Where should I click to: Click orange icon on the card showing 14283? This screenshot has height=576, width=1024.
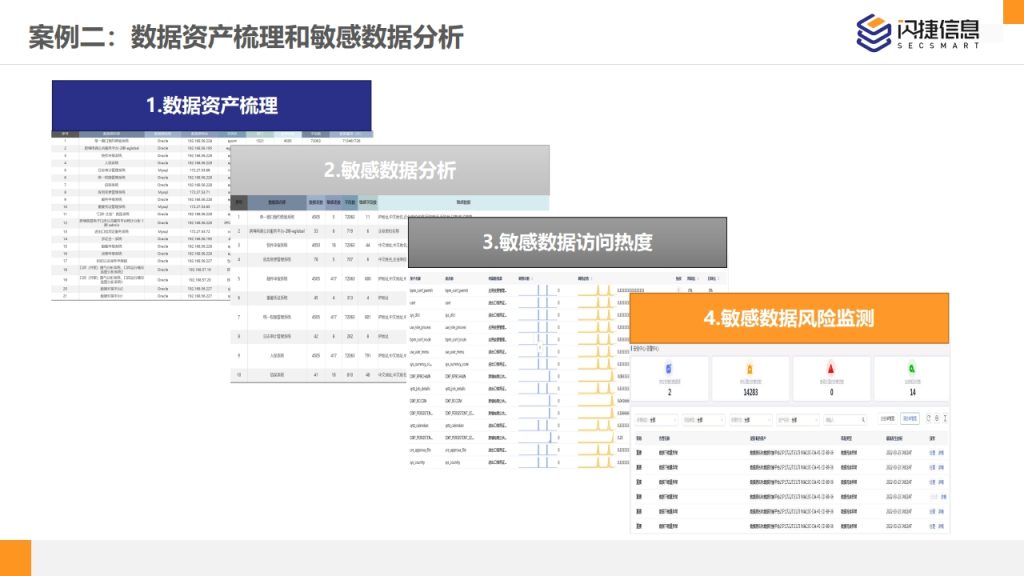pyautogui.click(x=750, y=369)
